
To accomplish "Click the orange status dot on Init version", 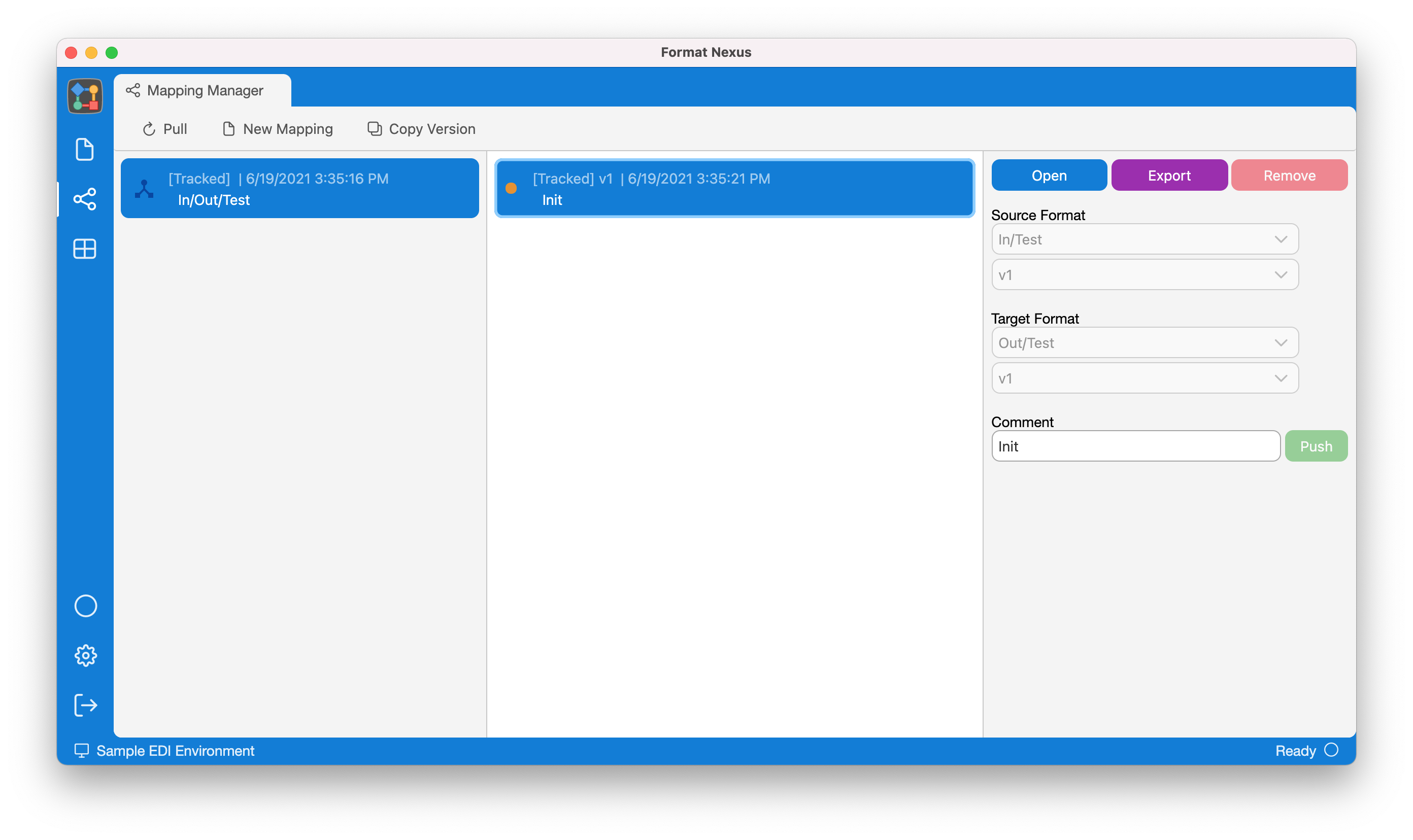I will click(511, 189).
